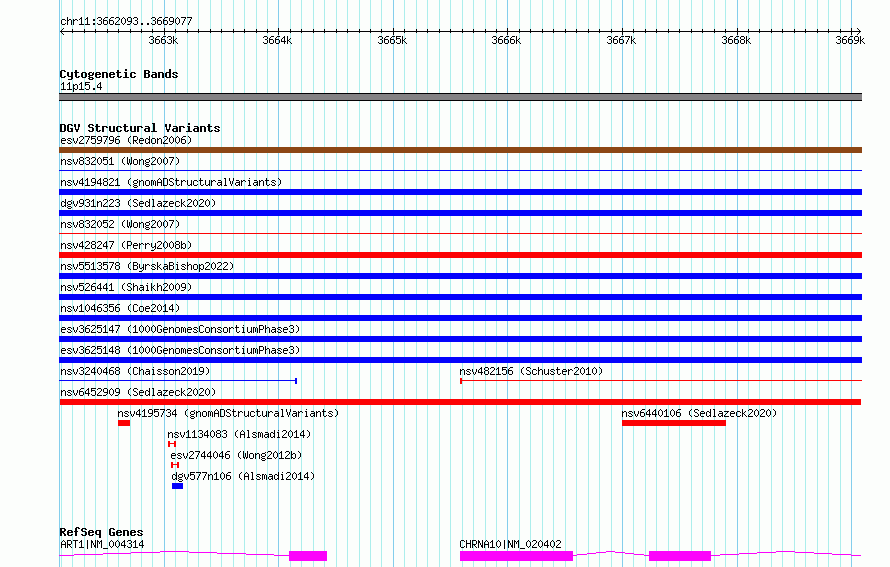Click the thick red nsv428247 variant bar
Screen dimensions: 890x567
460,255
